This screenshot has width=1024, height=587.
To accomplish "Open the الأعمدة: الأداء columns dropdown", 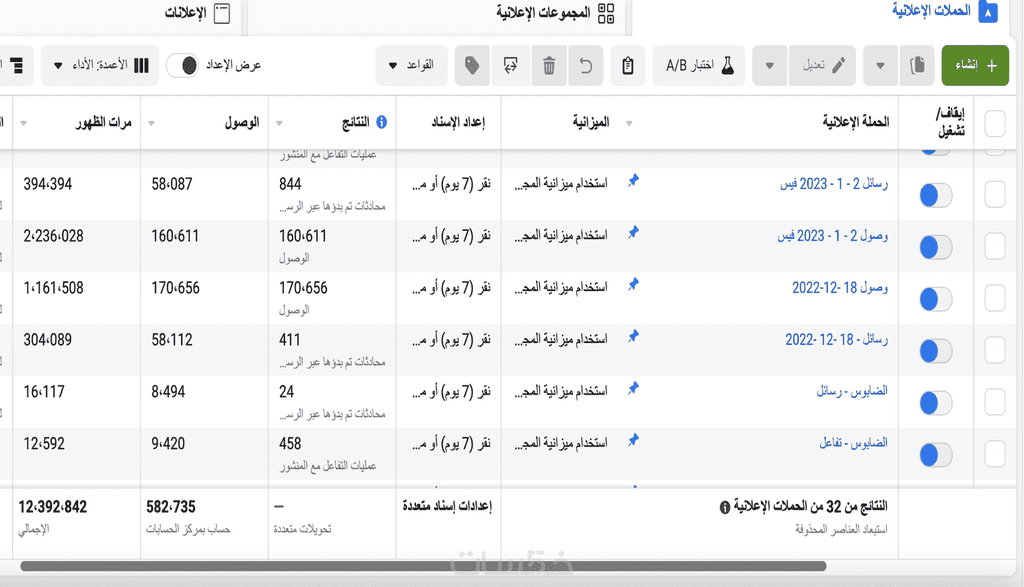I will [x=100, y=65].
